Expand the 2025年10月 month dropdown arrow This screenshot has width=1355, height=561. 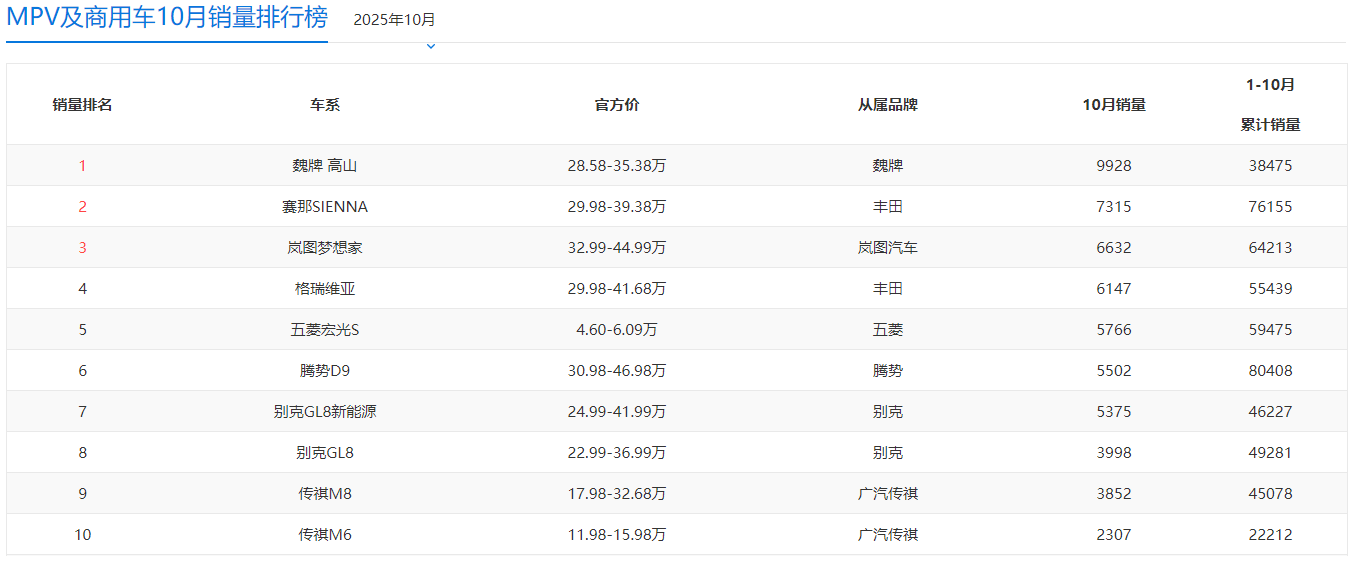[x=431, y=46]
